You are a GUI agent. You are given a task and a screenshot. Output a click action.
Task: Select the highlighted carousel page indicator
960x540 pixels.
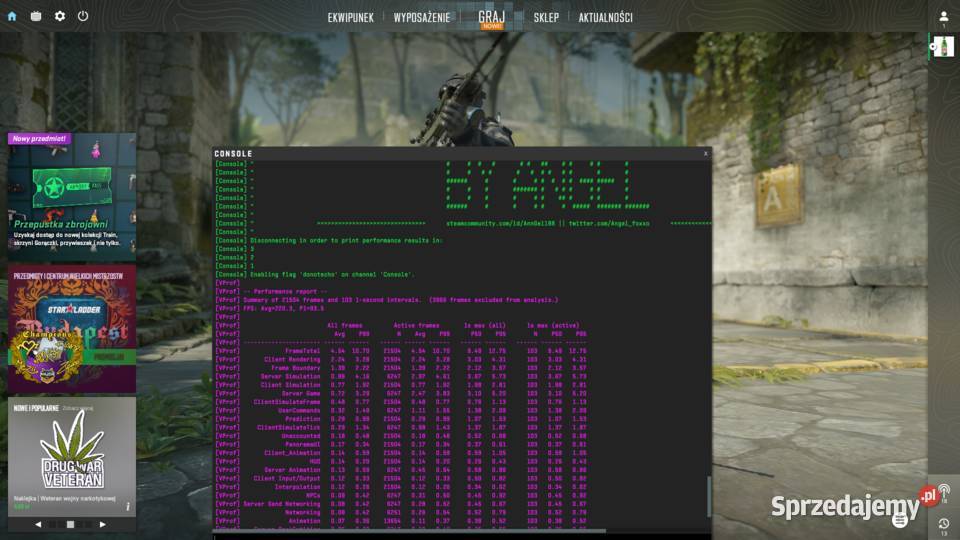[70, 524]
